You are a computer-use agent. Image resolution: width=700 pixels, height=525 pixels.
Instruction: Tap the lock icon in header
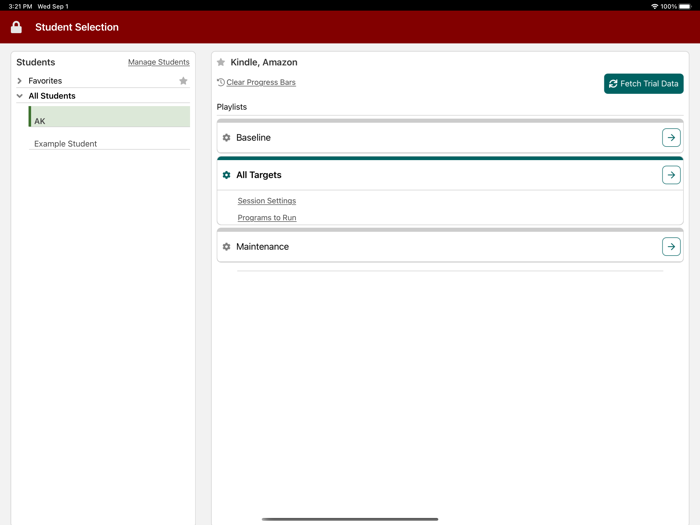(x=16, y=27)
